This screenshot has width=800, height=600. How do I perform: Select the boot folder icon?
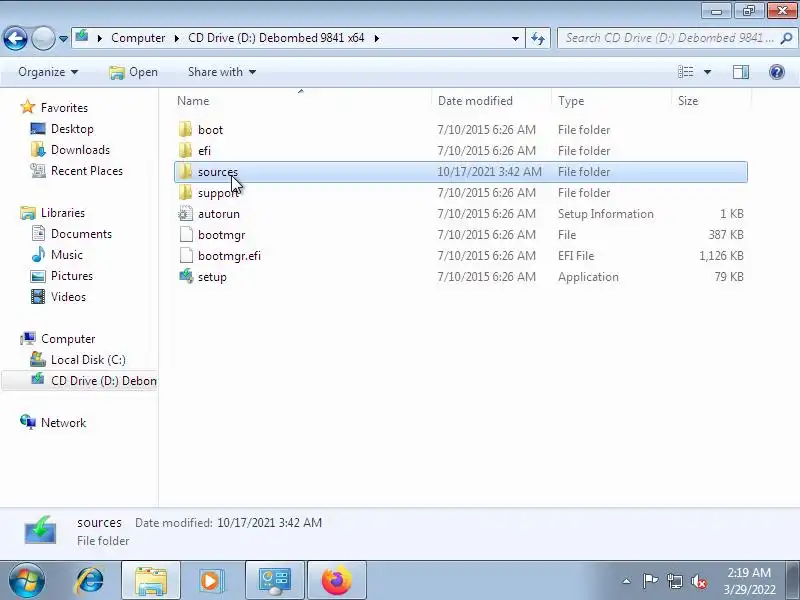coord(186,130)
